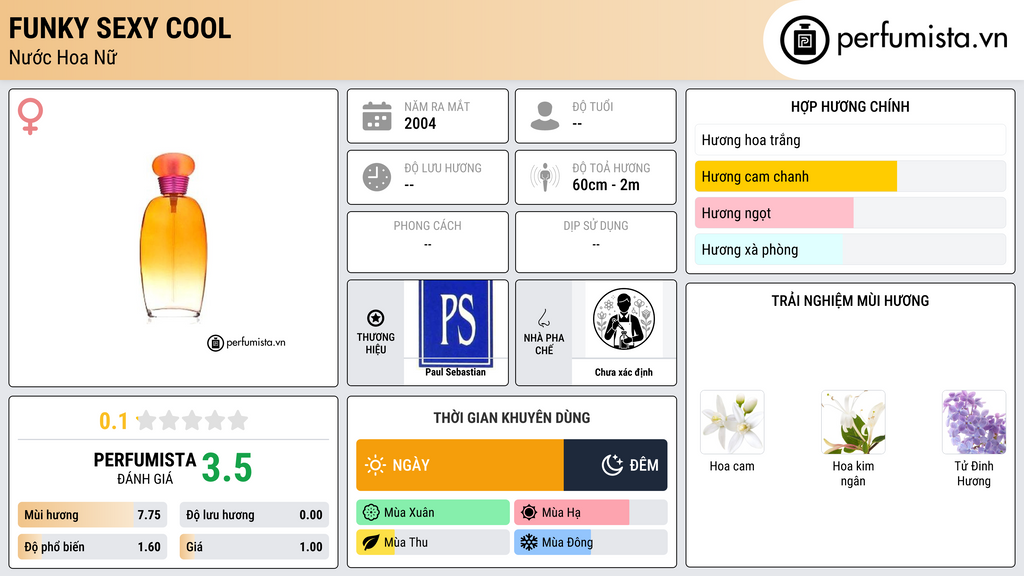The width and height of the screenshot is (1024, 576).
Task: Click the FUNKY SEXY COOL title
Action: coord(120,28)
